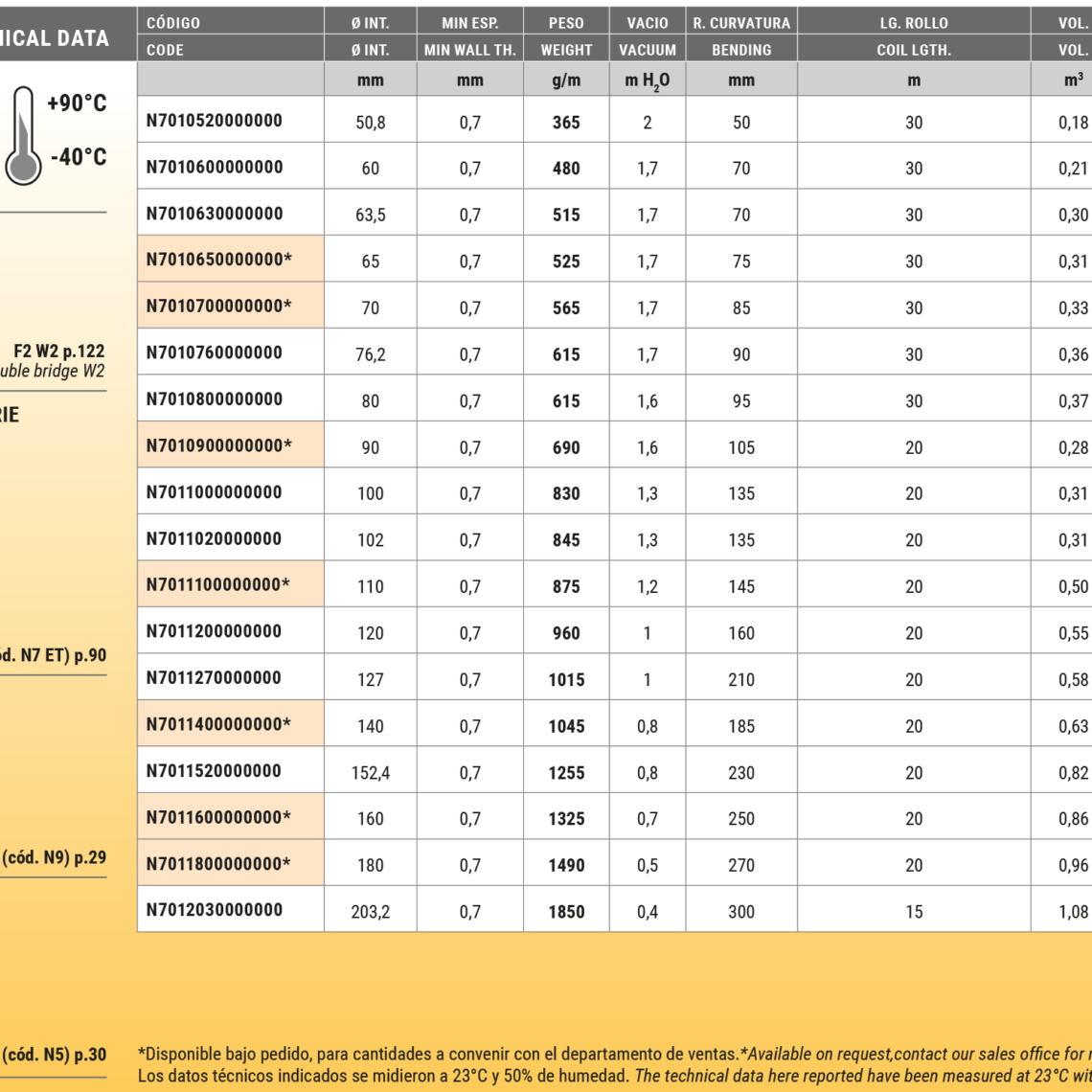Click highlighted code N7011800000000*
The height and width of the screenshot is (1092, 1092).
pos(218,864)
